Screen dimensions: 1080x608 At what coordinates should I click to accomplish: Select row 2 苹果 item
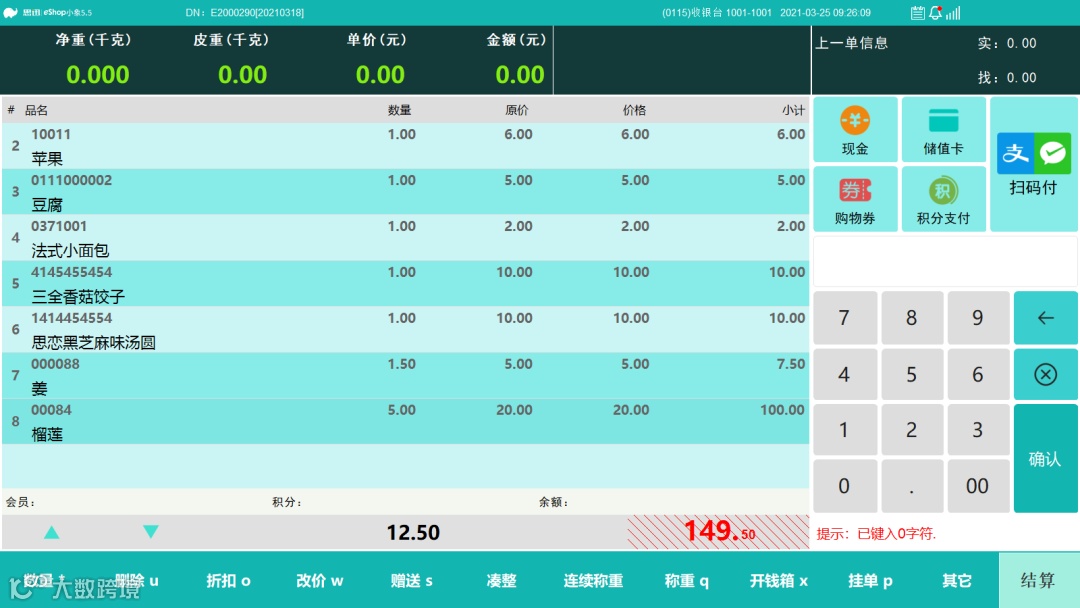click(x=406, y=146)
